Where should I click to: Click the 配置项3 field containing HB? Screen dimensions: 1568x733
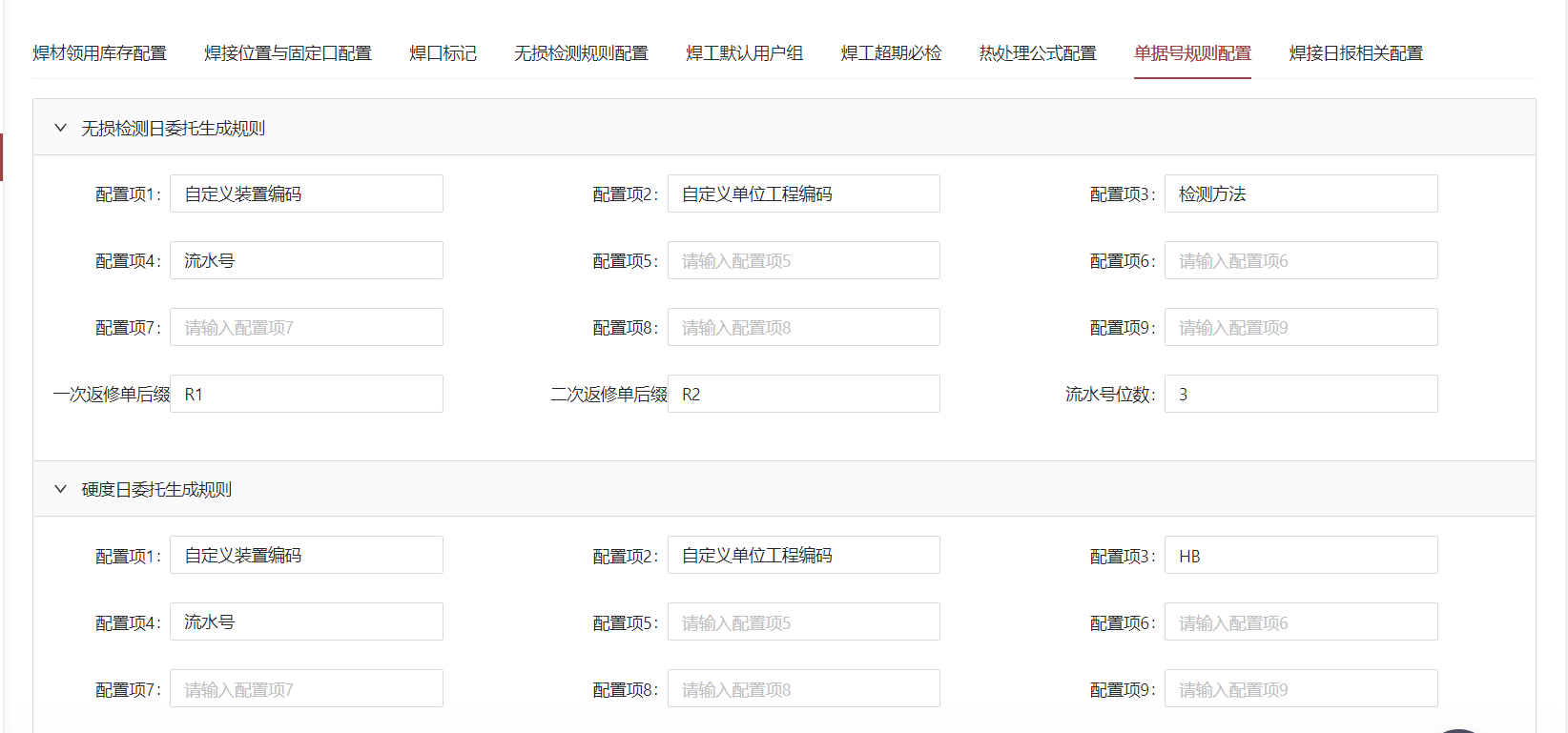pos(1301,555)
